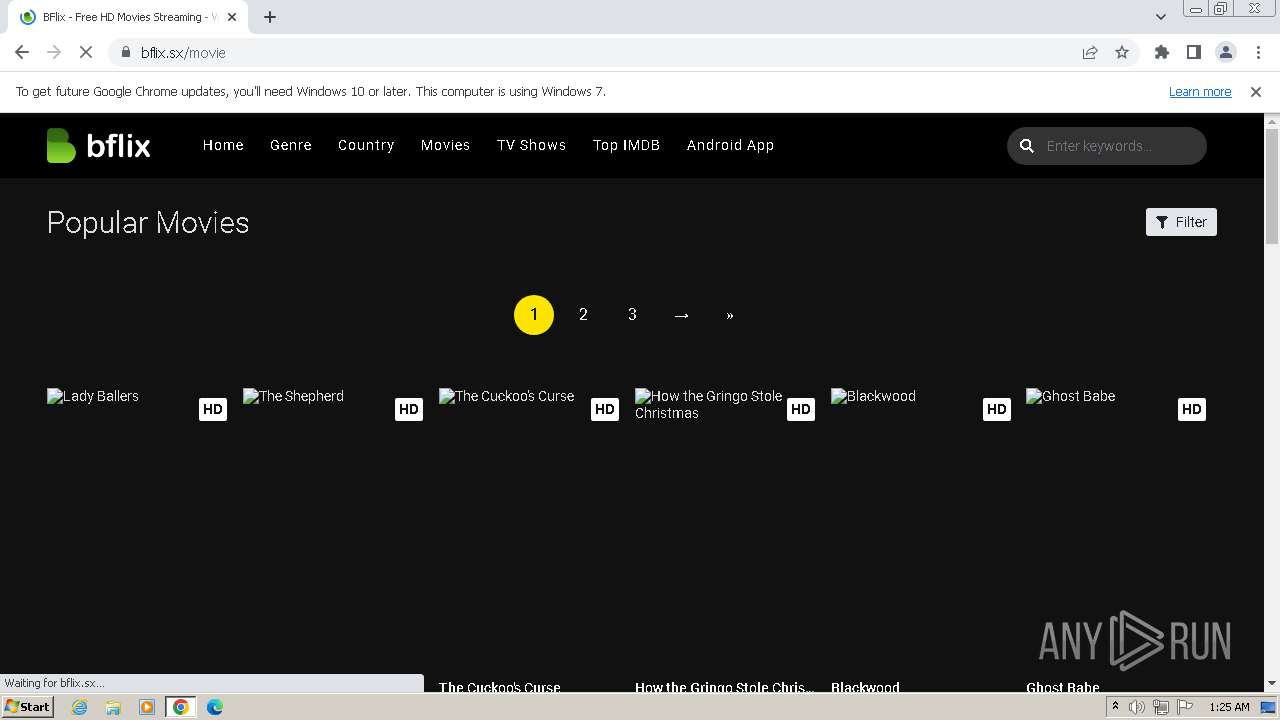Viewport: 1280px width, 720px height.
Task: Open the Lady Ballers movie poster
Action: pyautogui.click(x=137, y=525)
